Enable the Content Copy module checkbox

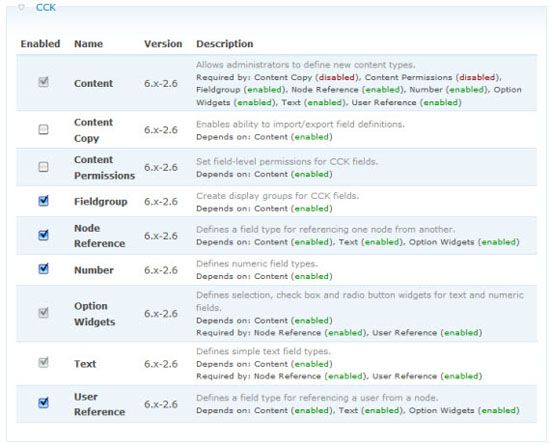click(43, 130)
